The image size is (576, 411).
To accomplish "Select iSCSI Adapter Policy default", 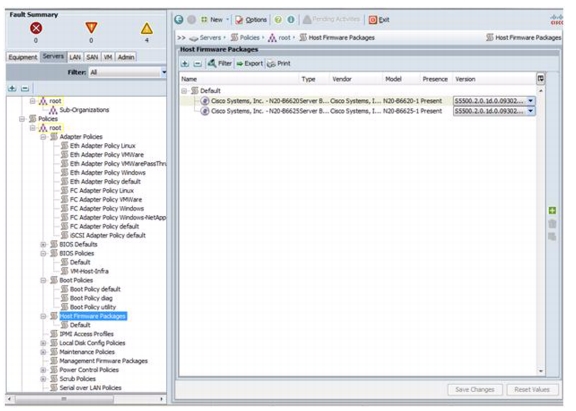I will [x=108, y=235].
